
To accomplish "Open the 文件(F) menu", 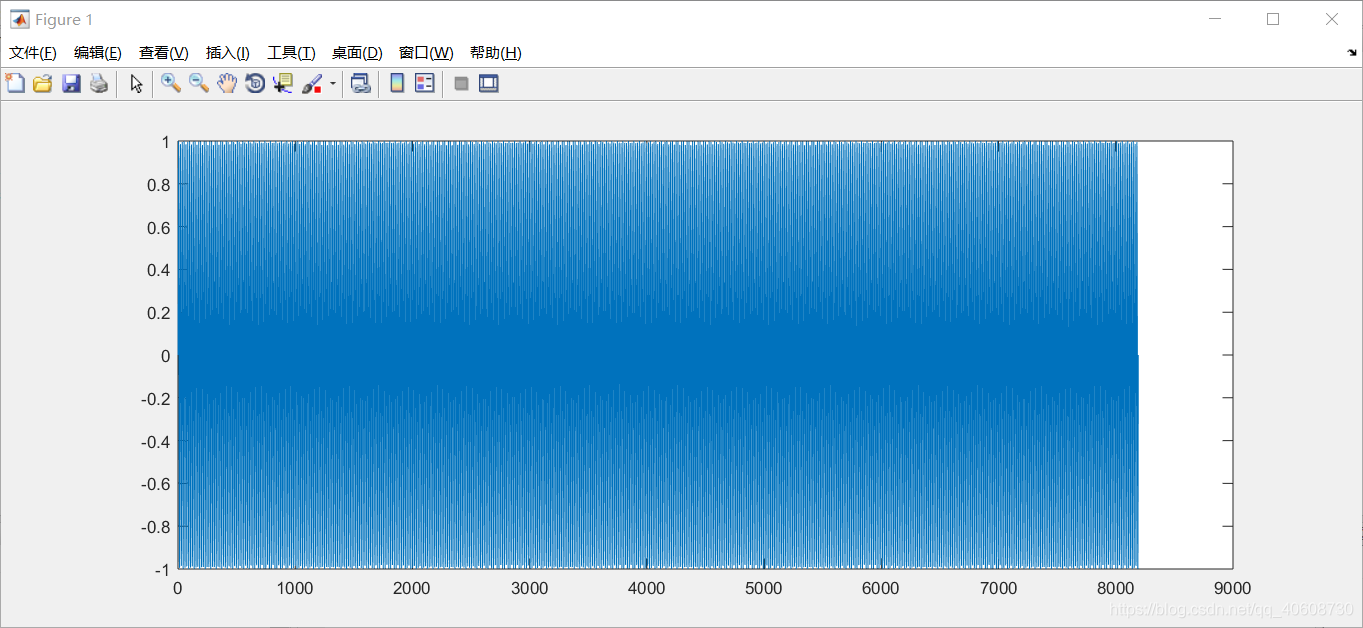I will click(33, 53).
